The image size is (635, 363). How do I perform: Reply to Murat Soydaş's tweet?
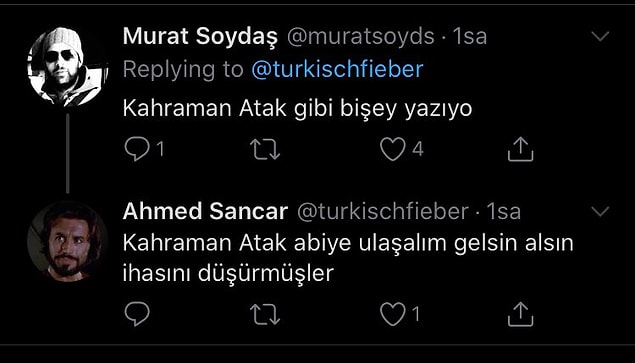click(x=137, y=149)
